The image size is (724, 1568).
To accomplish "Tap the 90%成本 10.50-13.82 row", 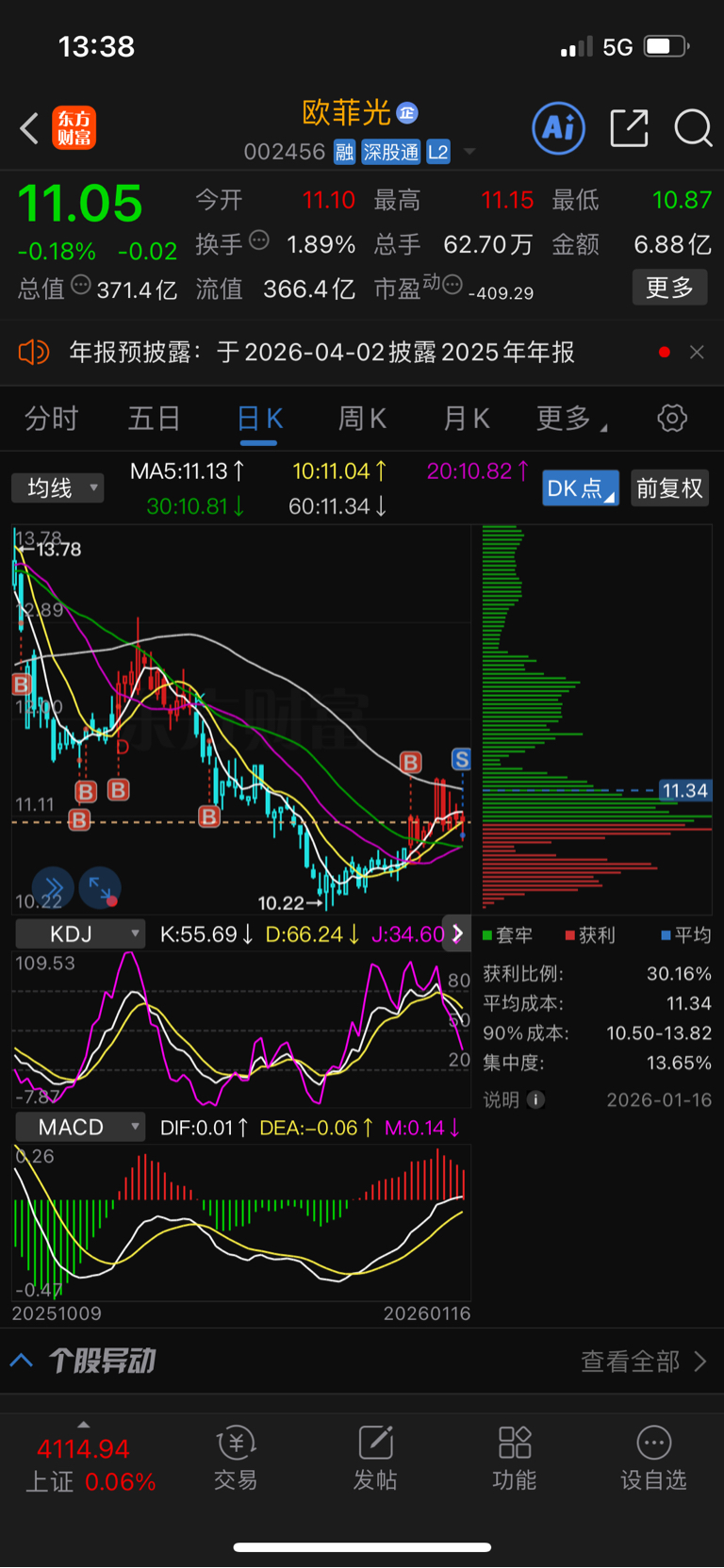I will [597, 1033].
